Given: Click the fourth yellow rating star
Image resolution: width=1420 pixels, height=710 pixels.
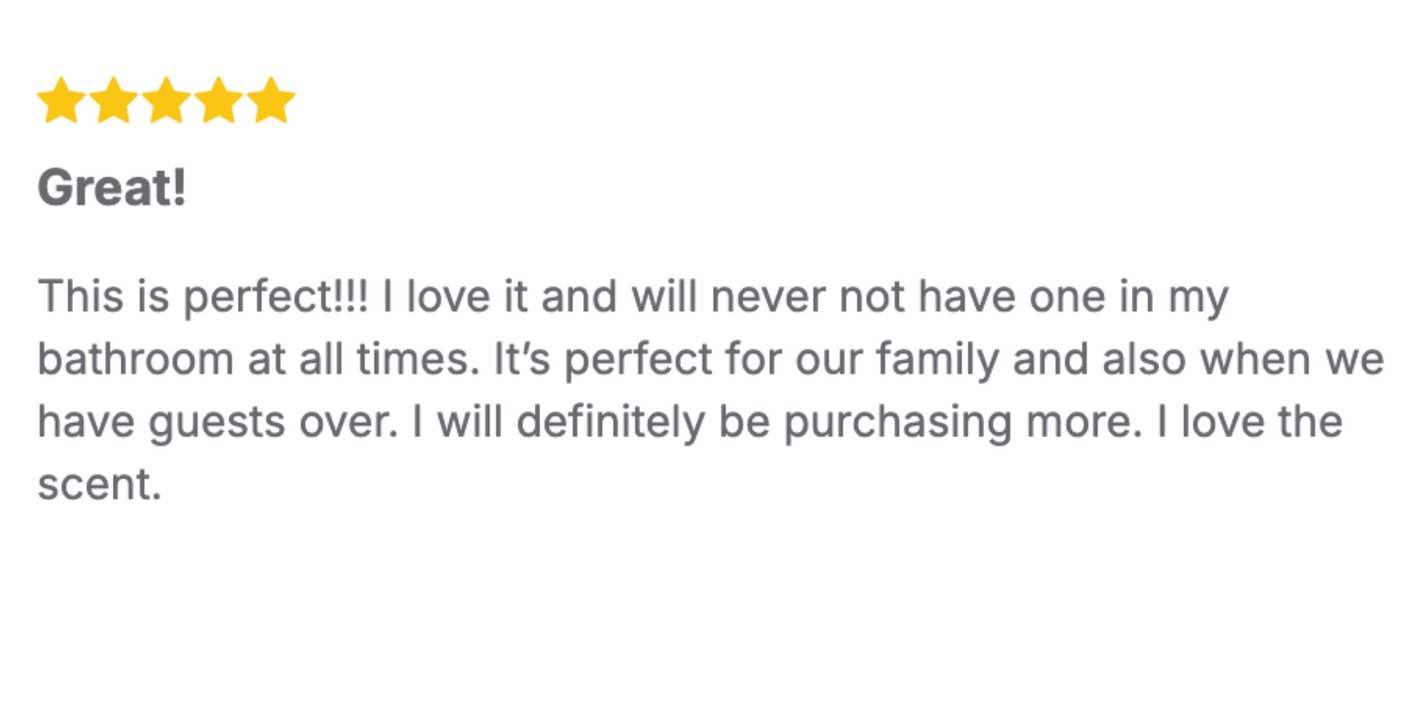Looking at the screenshot, I should (x=218, y=101).
